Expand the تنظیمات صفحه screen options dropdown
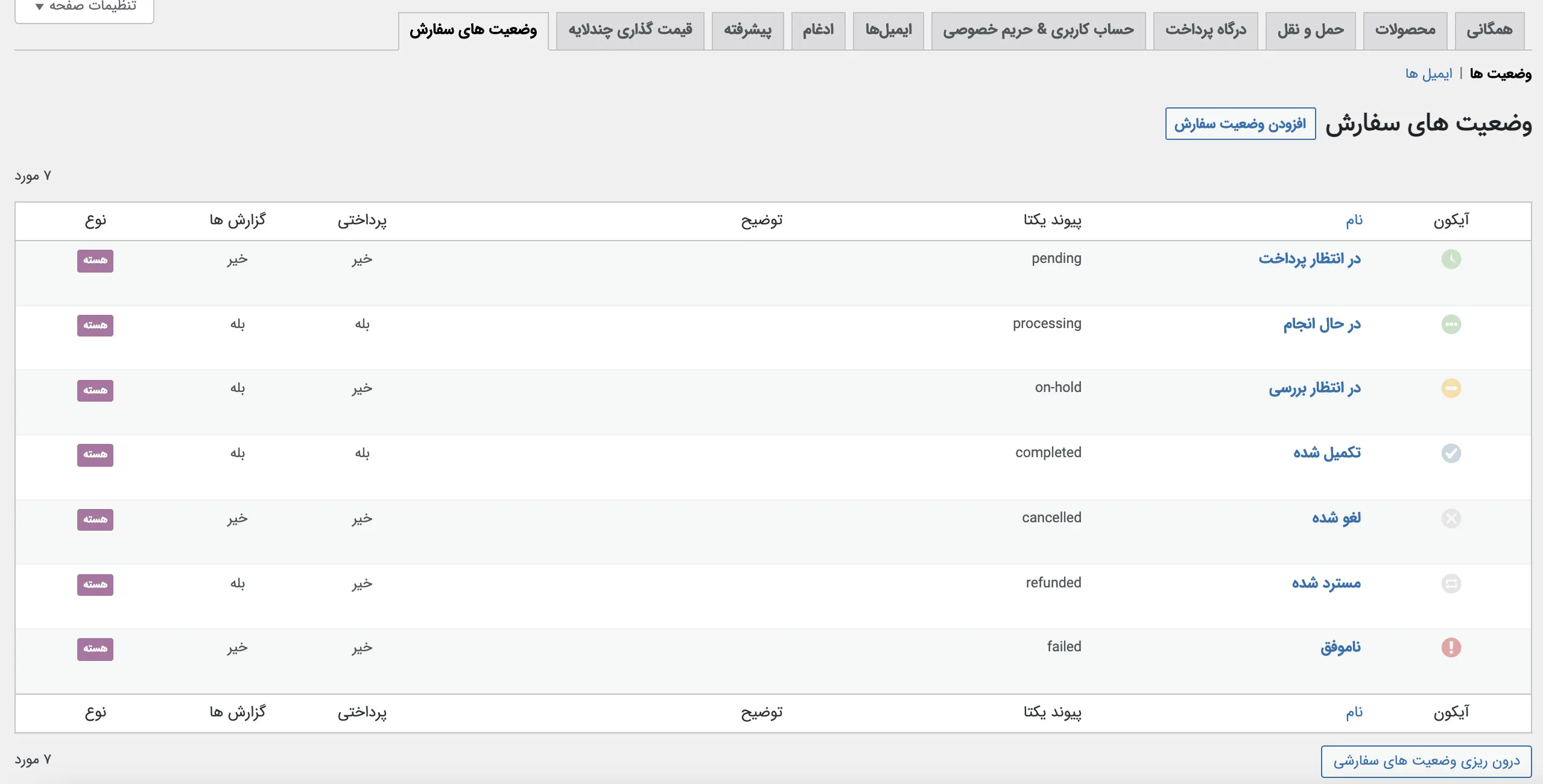 pyautogui.click(x=84, y=7)
